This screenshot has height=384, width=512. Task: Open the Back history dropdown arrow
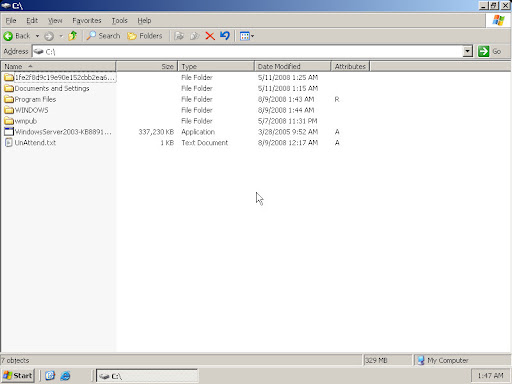[37, 36]
